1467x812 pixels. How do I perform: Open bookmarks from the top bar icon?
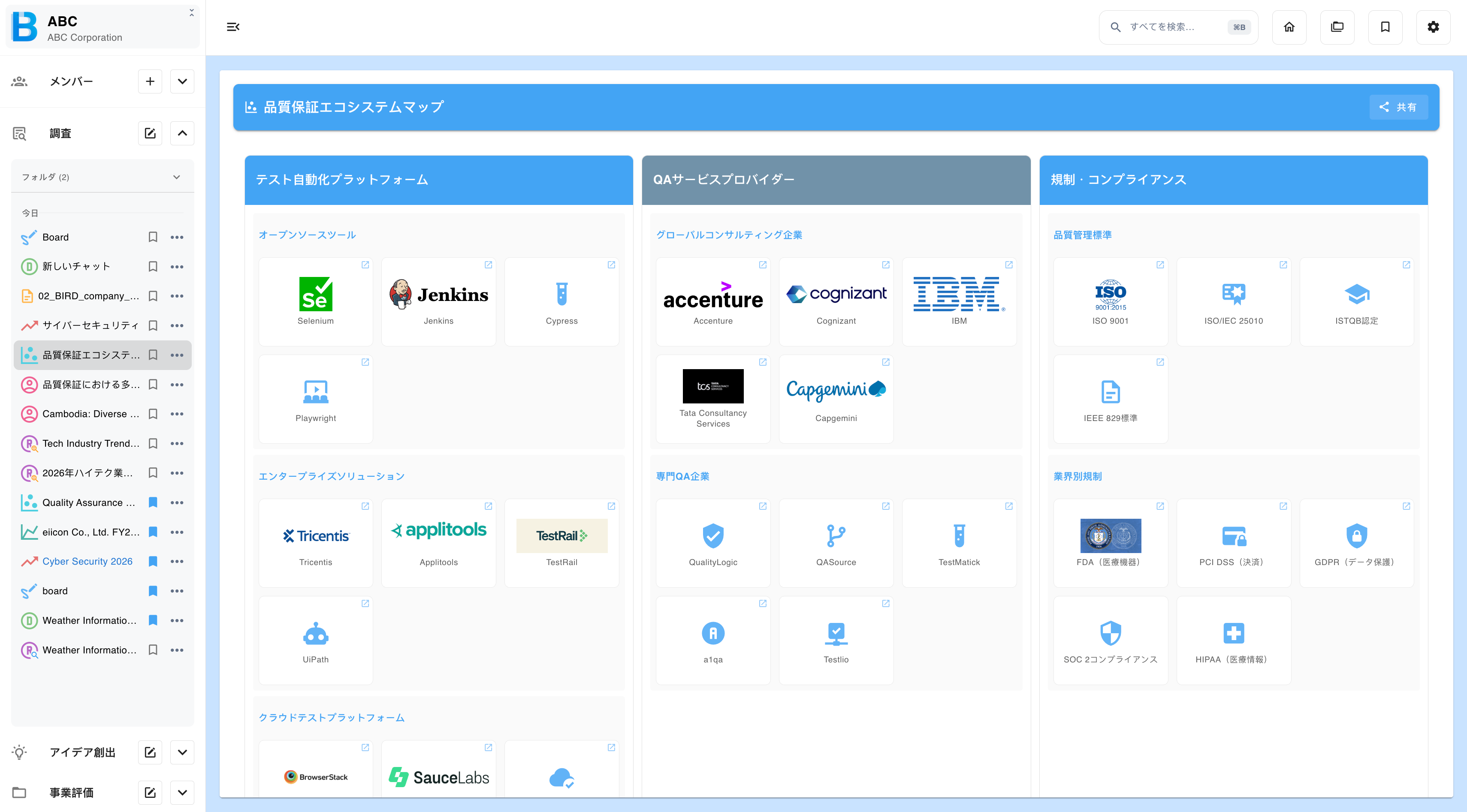pyautogui.click(x=1385, y=27)
